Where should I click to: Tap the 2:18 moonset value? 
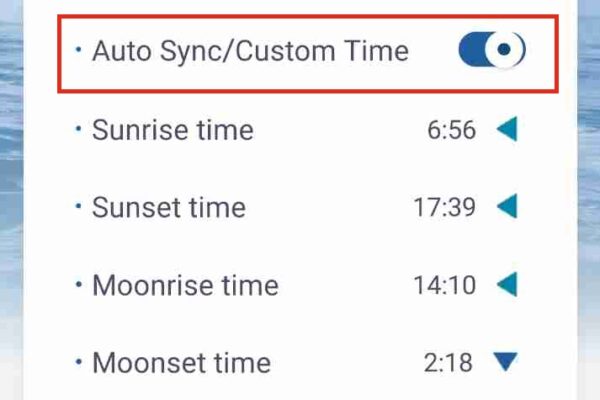coord(448,362)
